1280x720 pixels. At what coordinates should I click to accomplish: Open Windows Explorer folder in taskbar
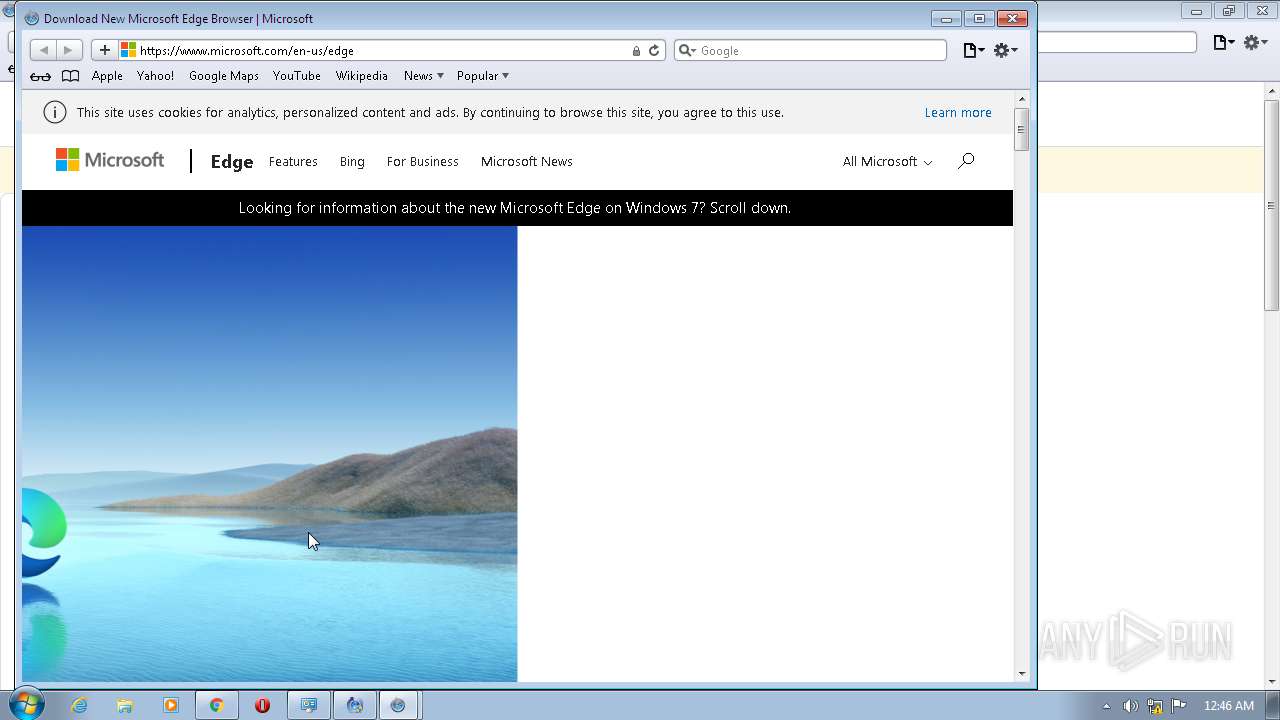(125, 705)
